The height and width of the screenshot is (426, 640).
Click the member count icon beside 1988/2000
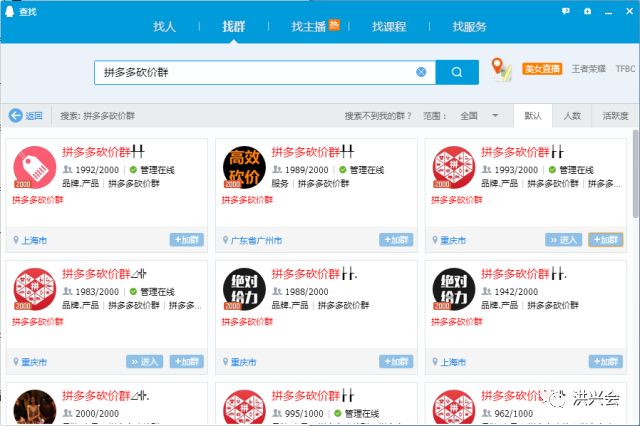pyautogui.click(x=277, y=291)
